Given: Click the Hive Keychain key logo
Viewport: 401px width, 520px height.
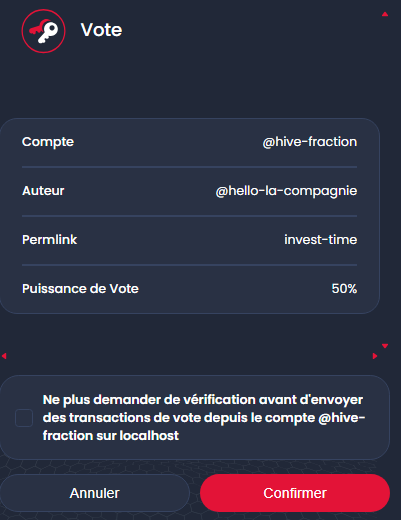Looking at the screenshot, I should [x=43, y=31].
